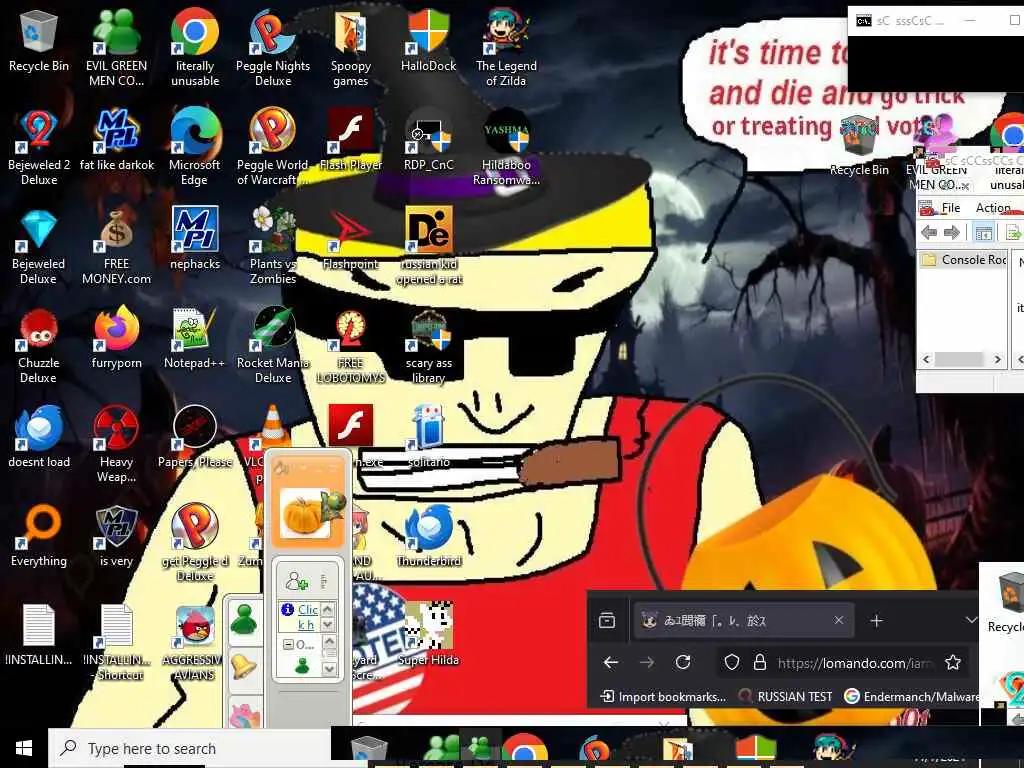Launch the solitario desktop icon
This screenshot has height=768, width=1024.
428,437
